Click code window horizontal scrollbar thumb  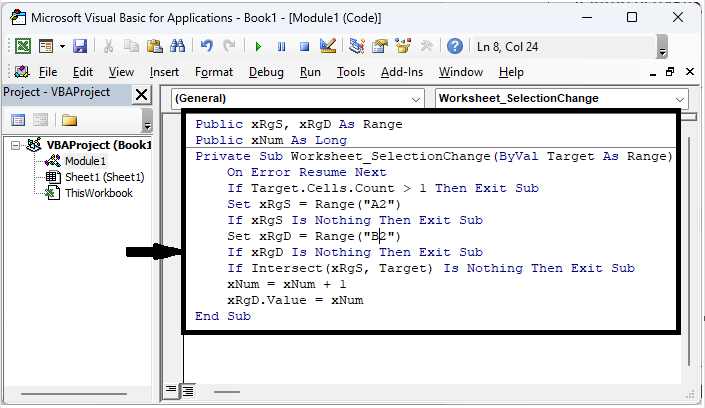[x=227, y=392]
